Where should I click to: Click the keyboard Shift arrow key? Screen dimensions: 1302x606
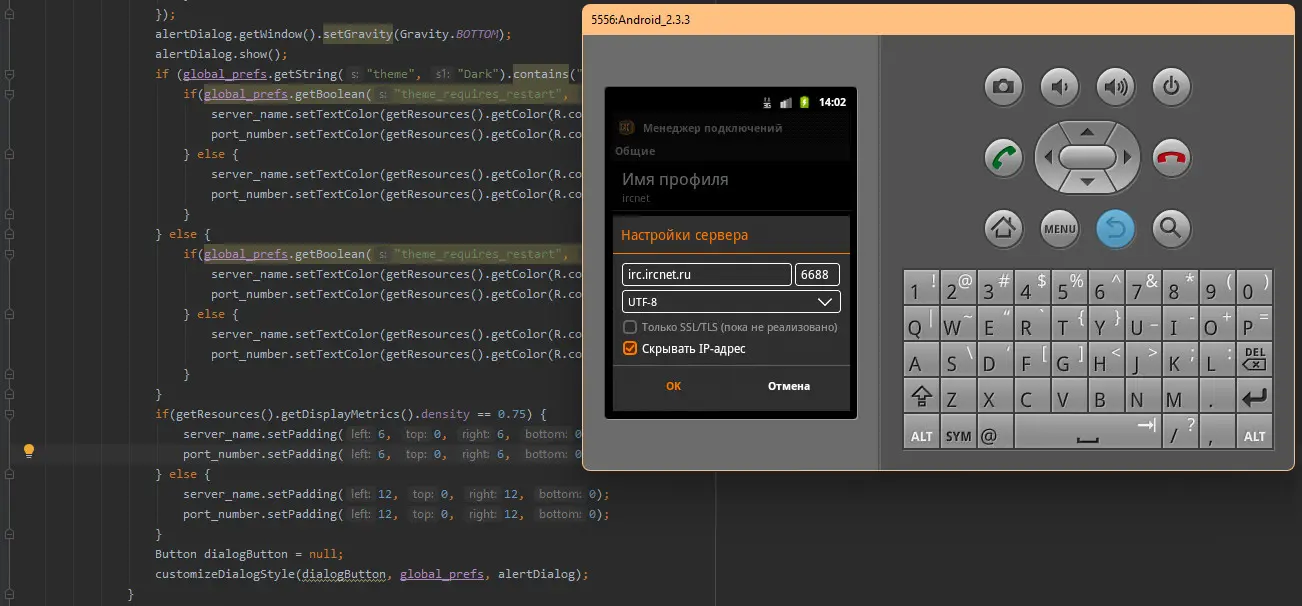click(x=921, y=397)
